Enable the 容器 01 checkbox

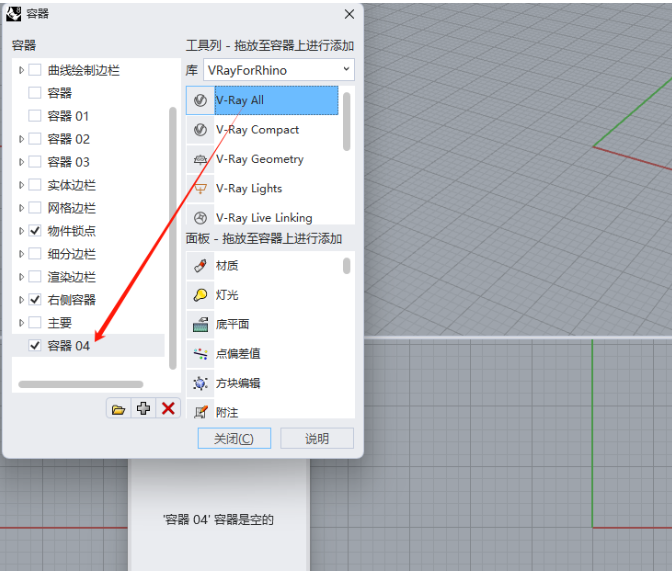click(x=35, y=116)
